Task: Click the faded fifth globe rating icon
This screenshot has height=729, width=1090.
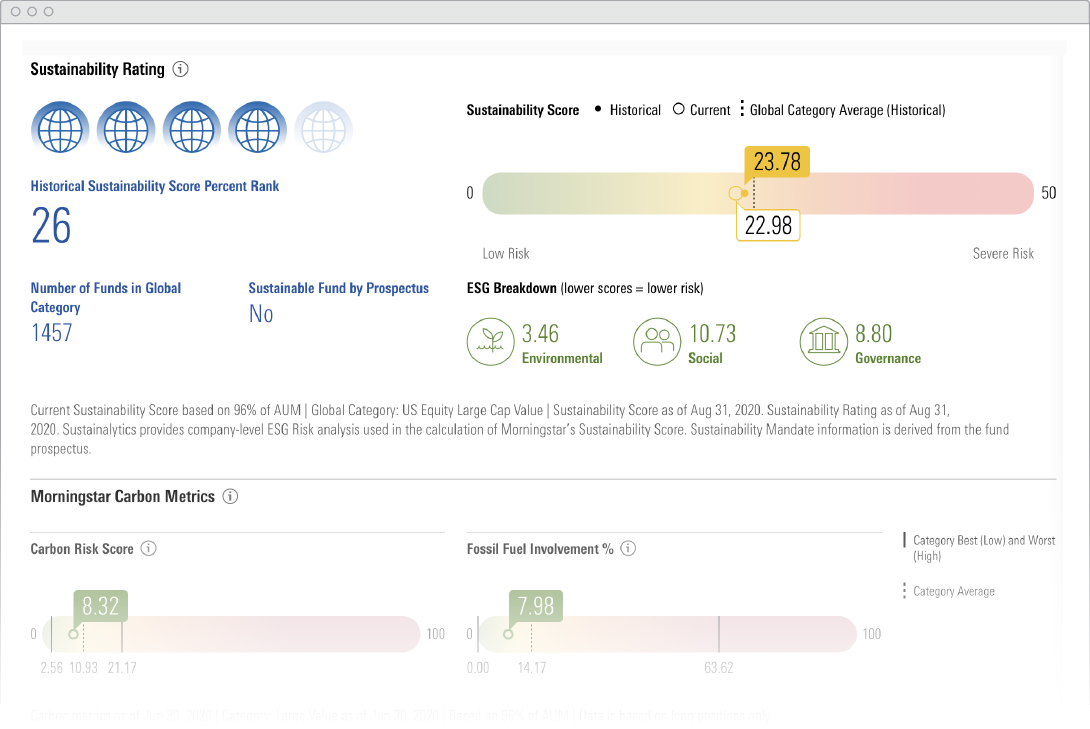Action: tap(323, 128)
